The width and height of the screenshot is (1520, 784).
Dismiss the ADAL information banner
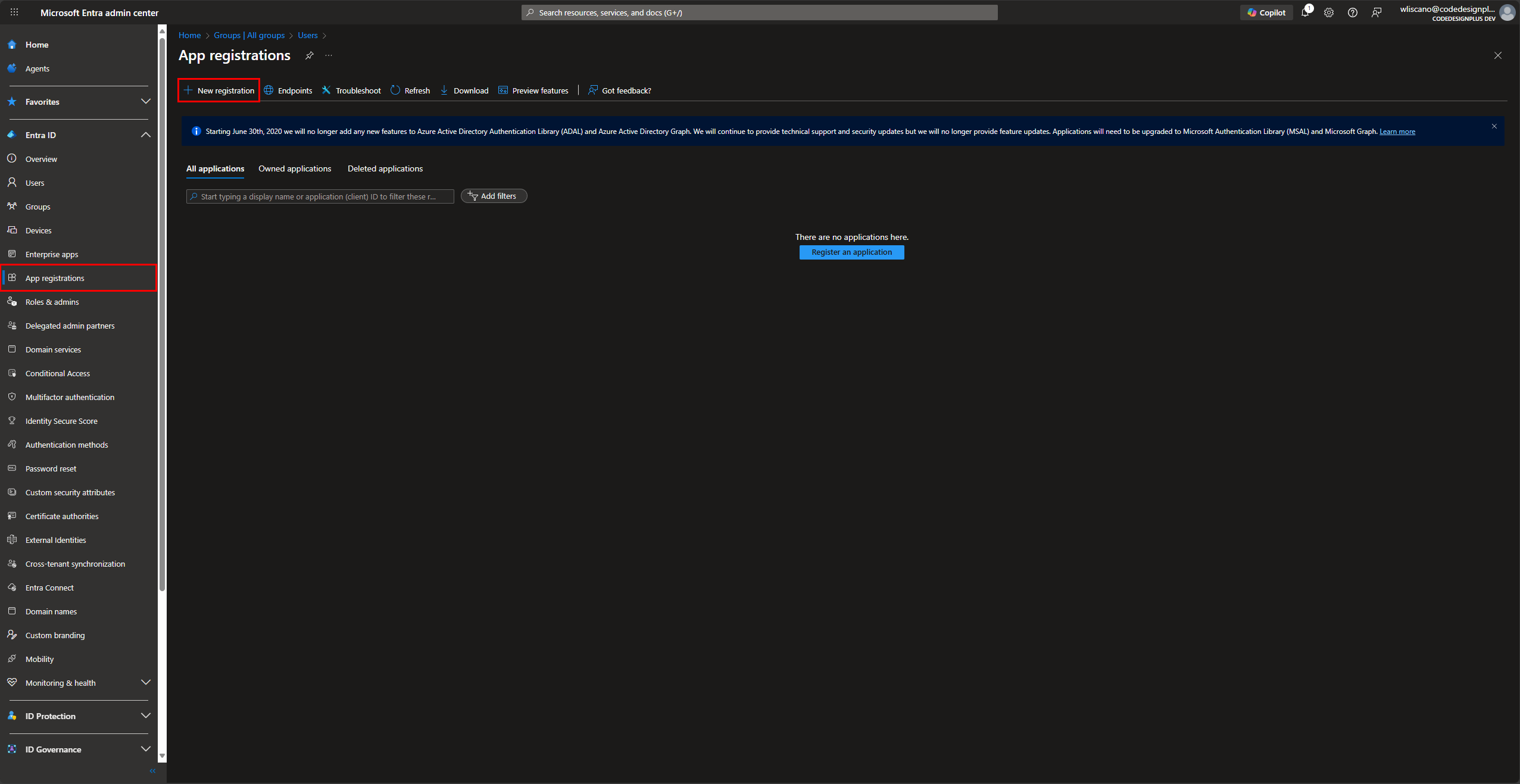click(x=1494, y=126)
